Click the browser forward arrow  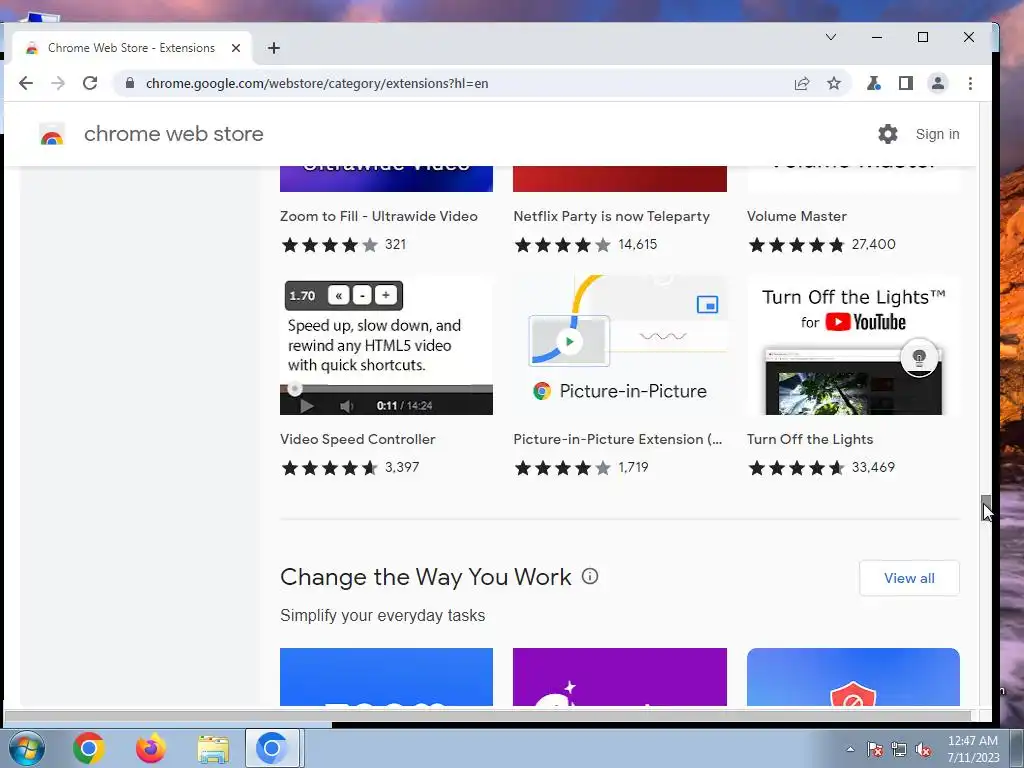58,83
